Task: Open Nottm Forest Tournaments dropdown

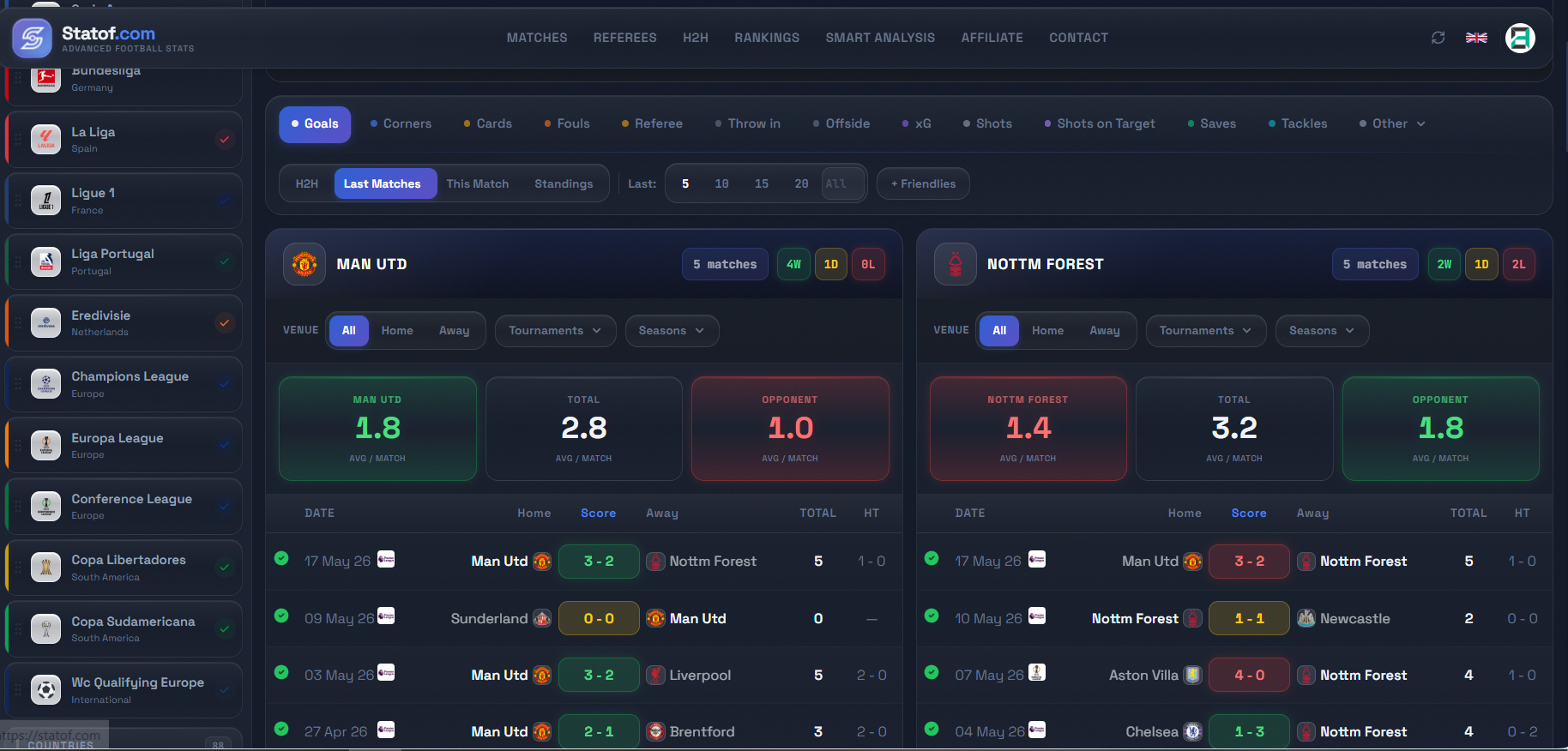Action: tap(1206, 331)
